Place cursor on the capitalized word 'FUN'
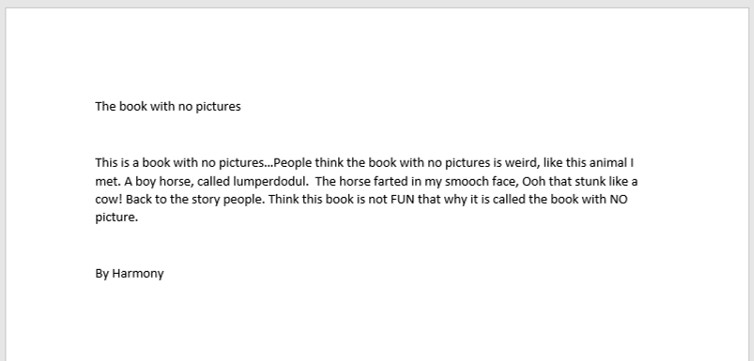 coord(402,199)
